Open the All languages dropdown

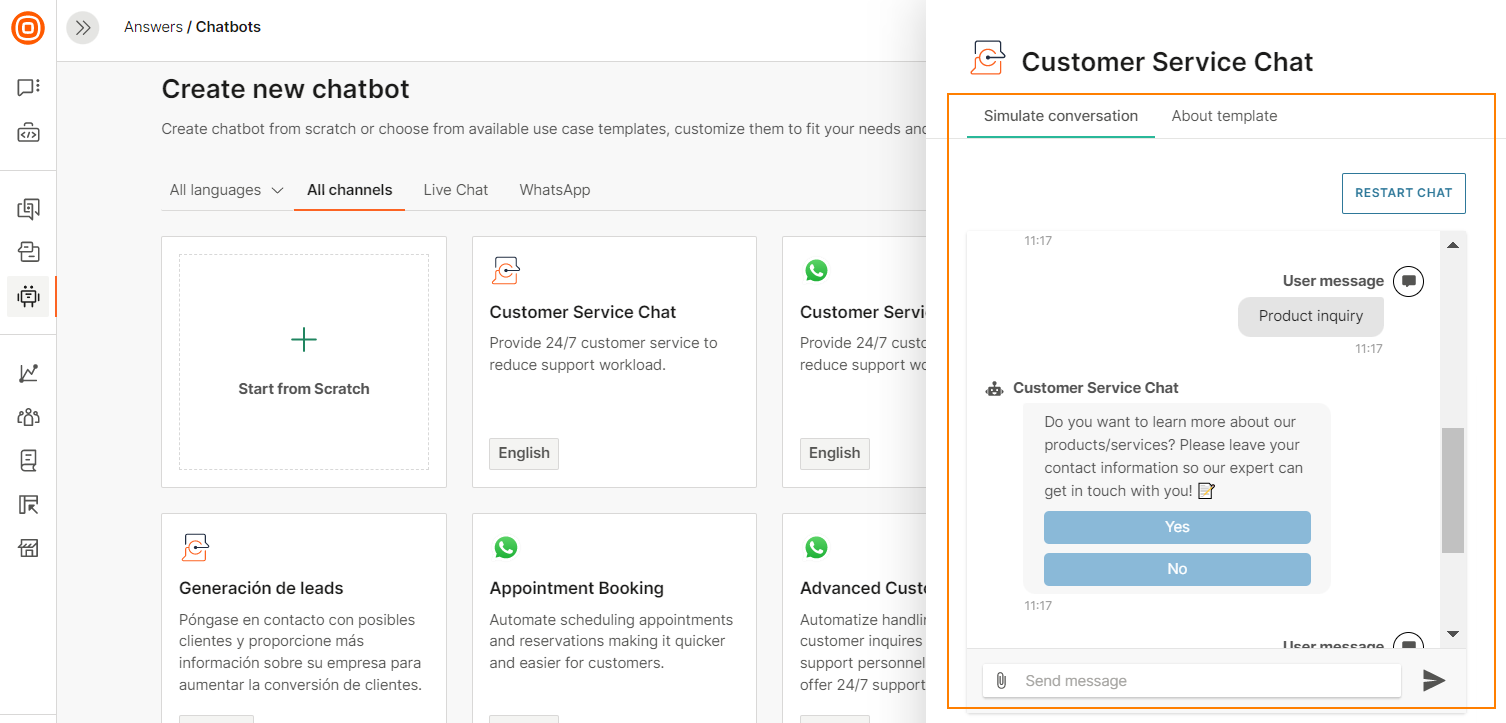pyautogui.click(x=226, y=190)
